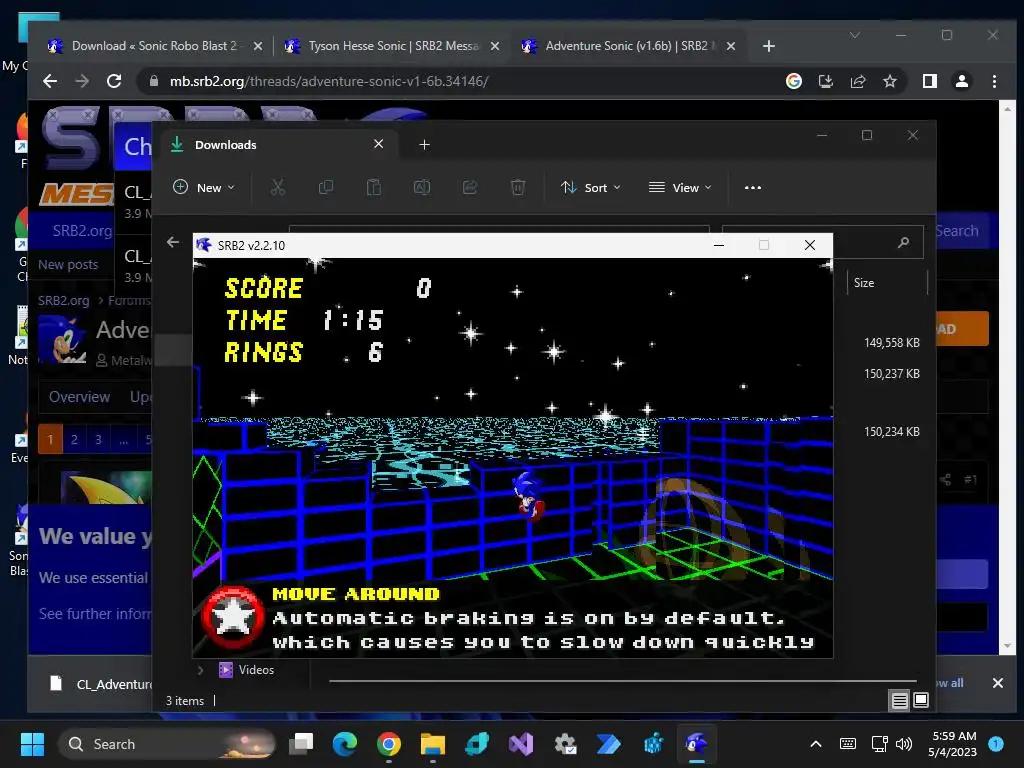
Task: Bookmark this page with star icon
Action: pos(889,81)
